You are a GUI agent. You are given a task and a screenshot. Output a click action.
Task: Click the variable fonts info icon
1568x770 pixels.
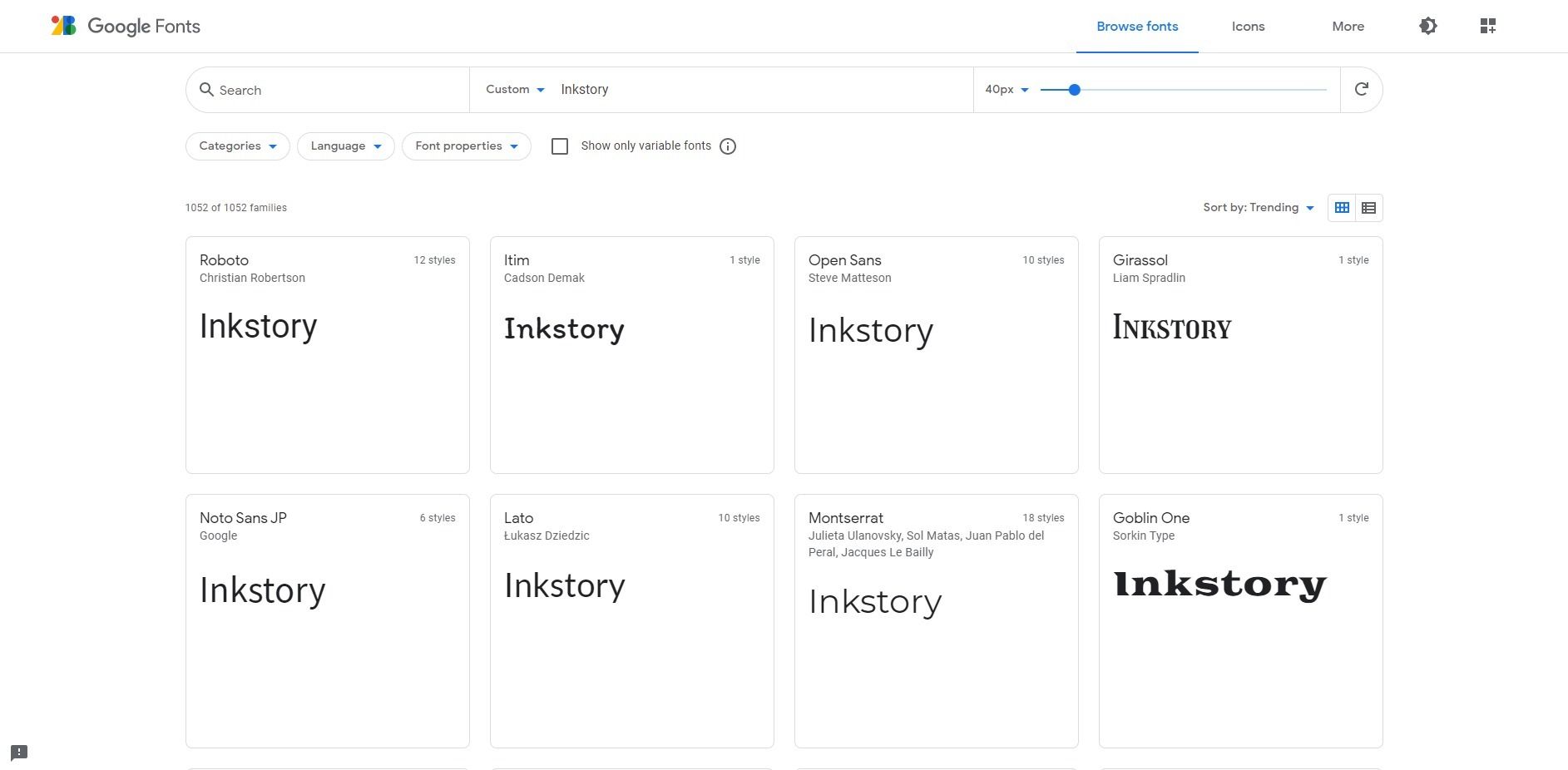click(728, 146)
